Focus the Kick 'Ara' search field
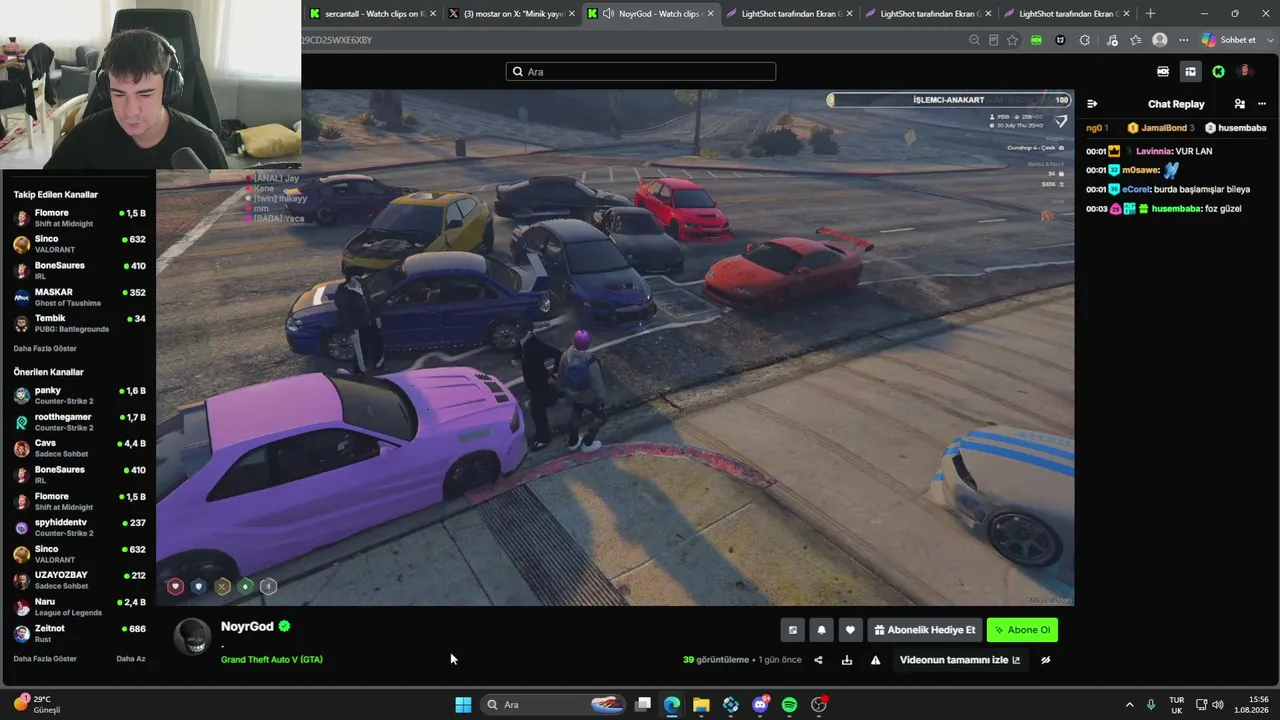This screenshot has width=1280, height=720. click(641, 72)
